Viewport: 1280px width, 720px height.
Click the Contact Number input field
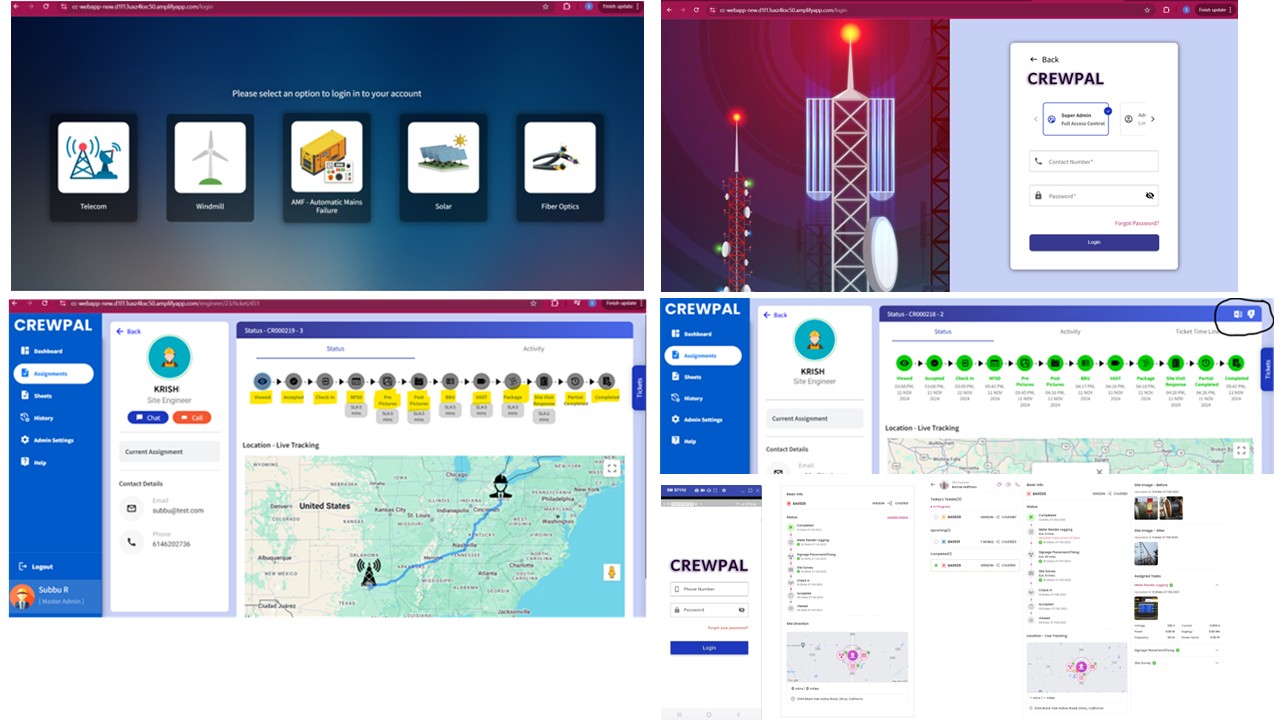point(1094,161)
